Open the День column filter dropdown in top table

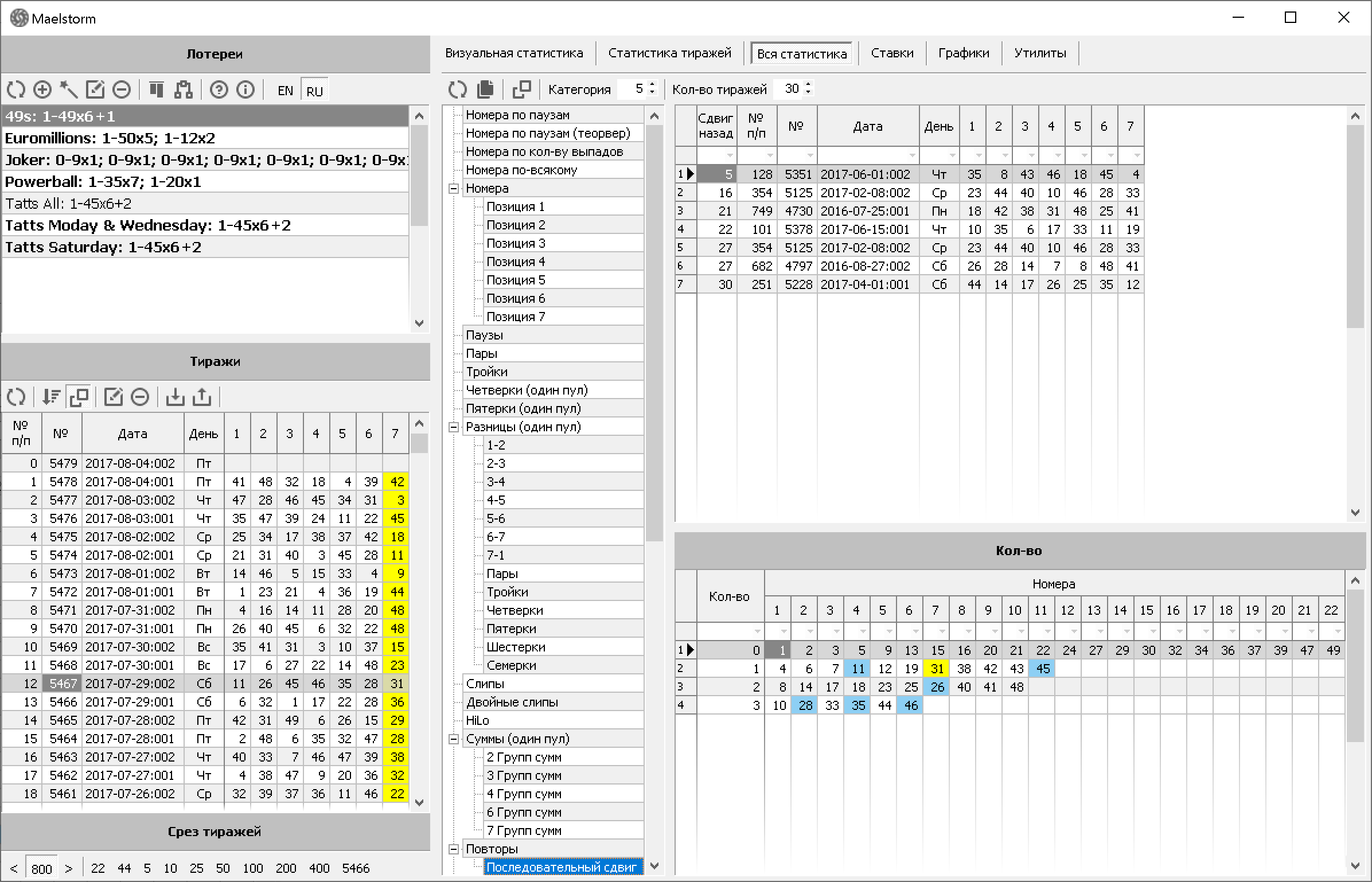pos(952,155)
